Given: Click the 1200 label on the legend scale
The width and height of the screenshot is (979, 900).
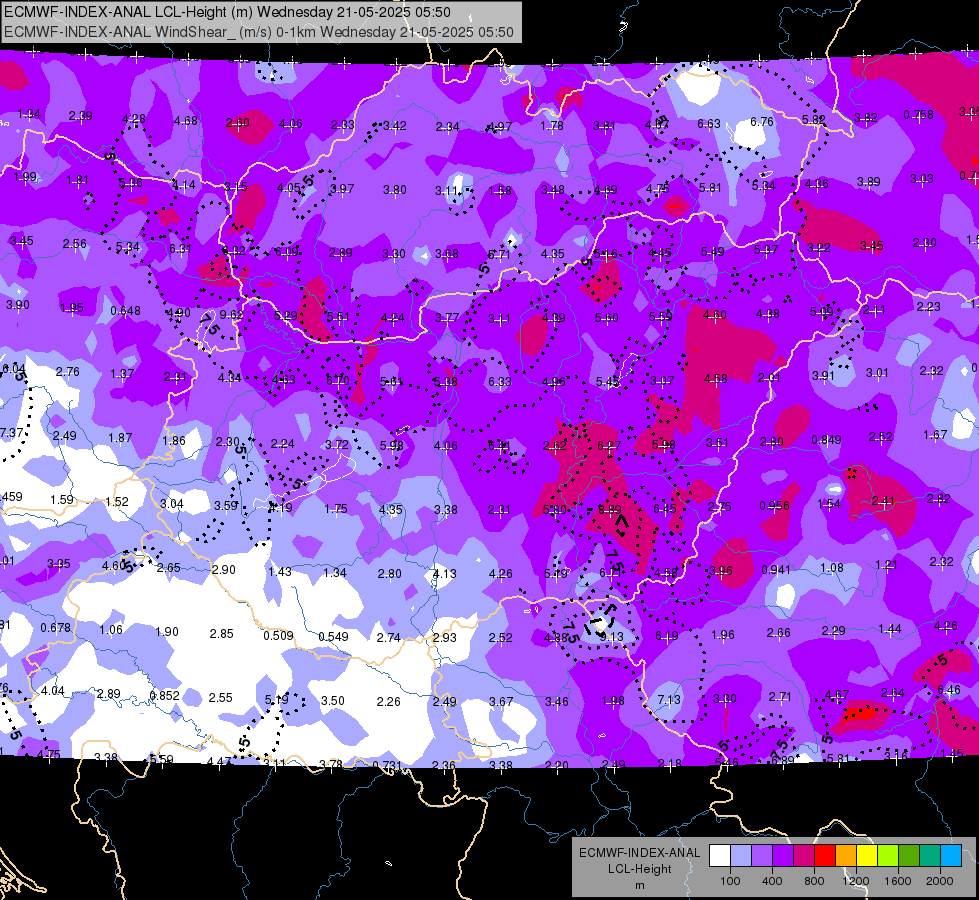Looking at the screenshot, I should coord(856,881).
